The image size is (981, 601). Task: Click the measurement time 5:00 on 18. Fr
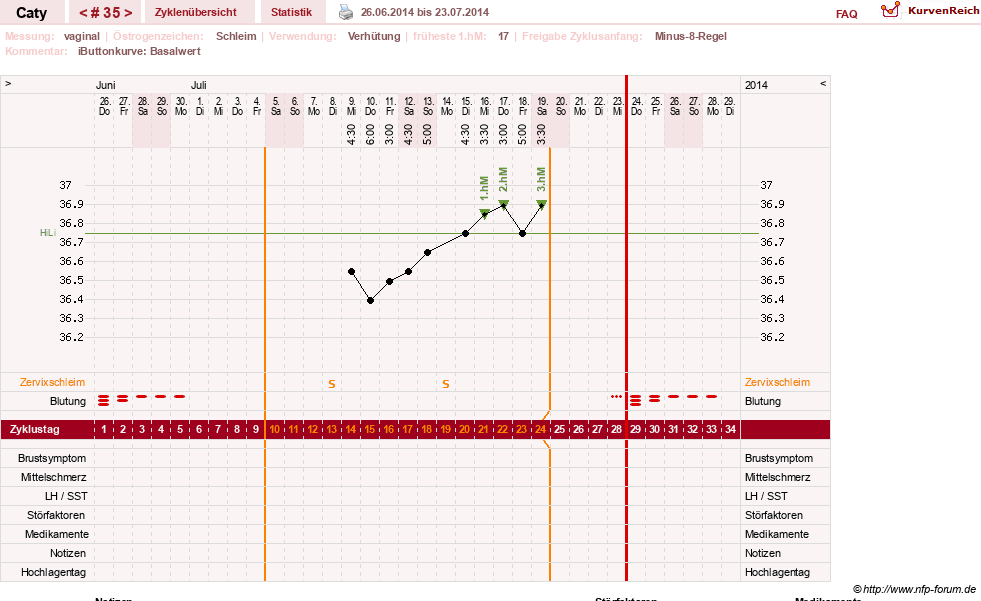[x=522, y=134]
